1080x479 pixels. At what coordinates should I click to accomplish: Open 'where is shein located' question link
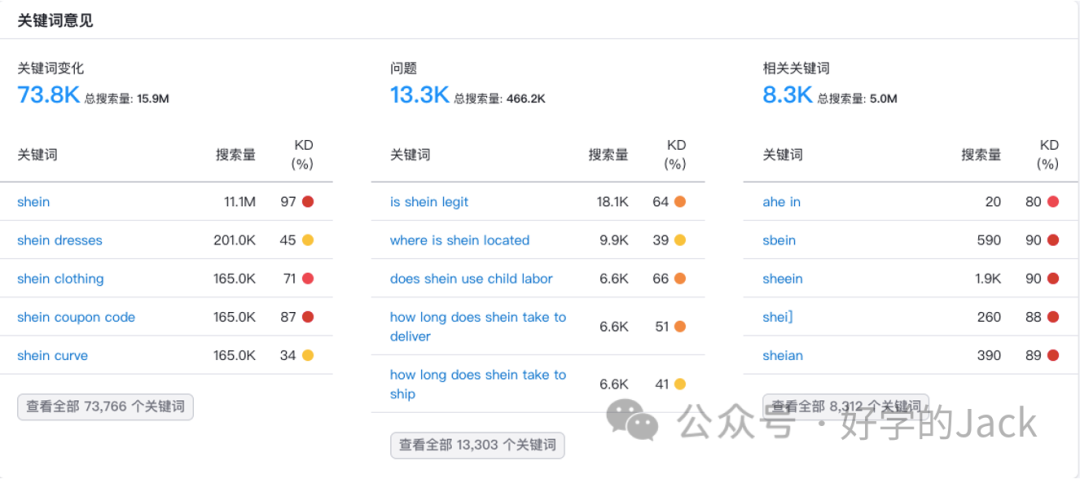pos(459,241)
